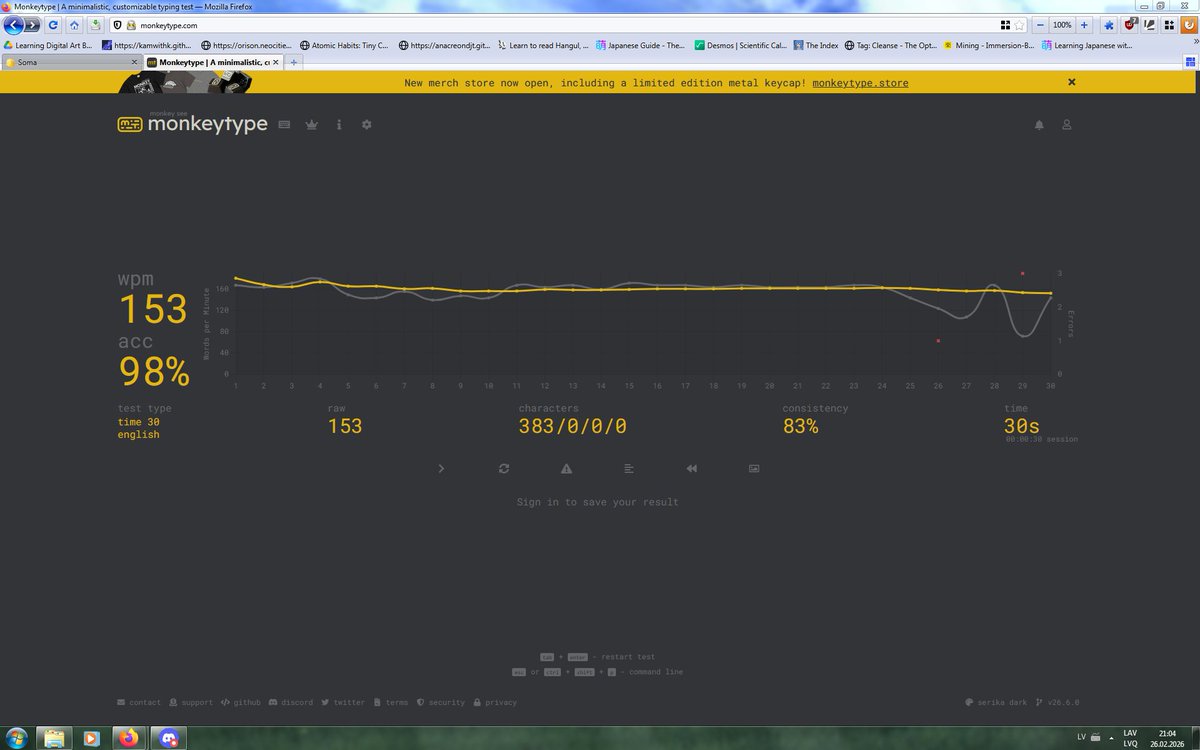
Task: Bookmark this page with star icon
Action: point(1019,24)
